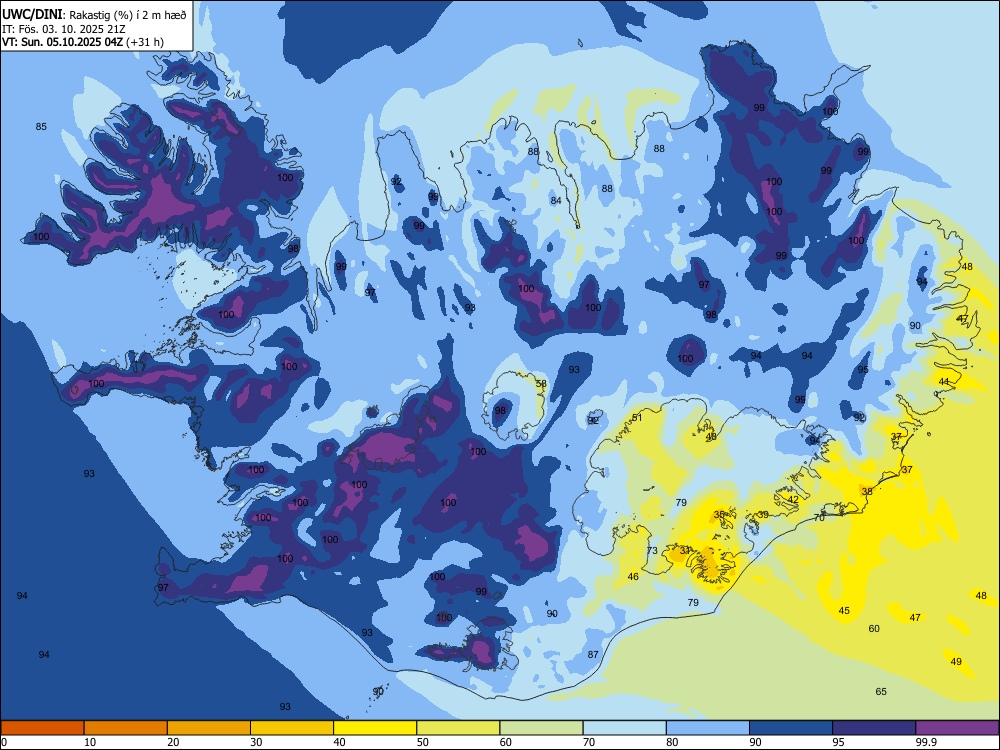Click the 85 humidity value over the sea
The height and width of the screenshot is (750, 1000).
click(x=41, y=127)
